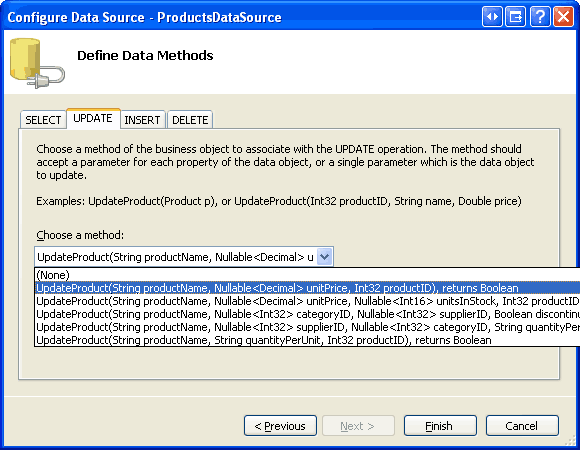Close the Configure Data Source dialog
The width and height of the screenshot is (580, 450).
tap(563, 17)
